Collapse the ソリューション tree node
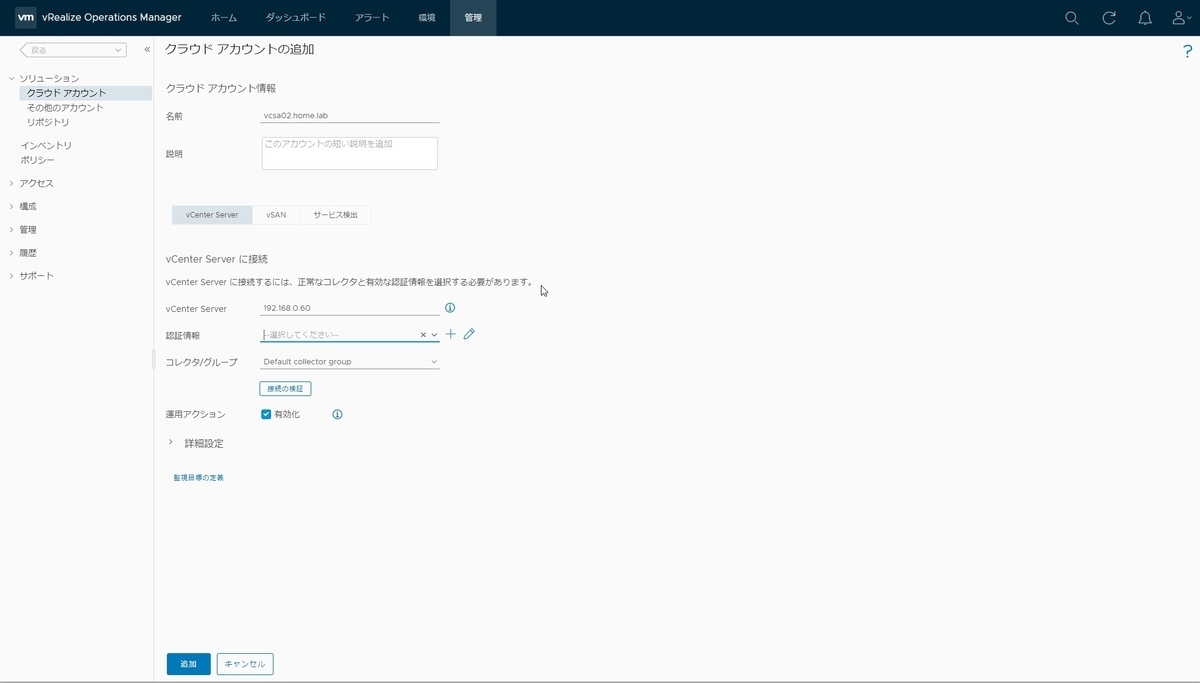 coord(11,78)
